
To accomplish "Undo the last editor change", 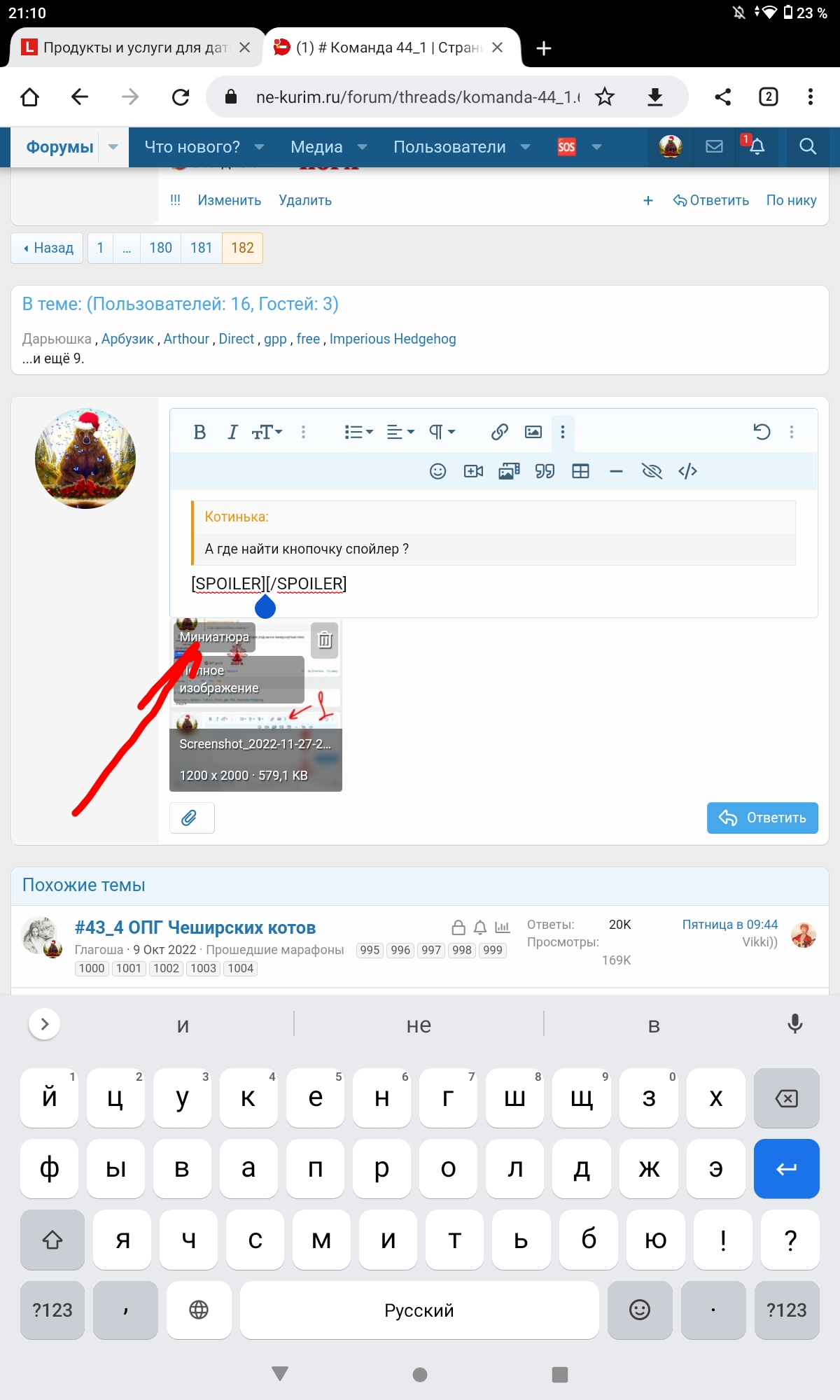I will pyautogui.click(x=762, y=432).
